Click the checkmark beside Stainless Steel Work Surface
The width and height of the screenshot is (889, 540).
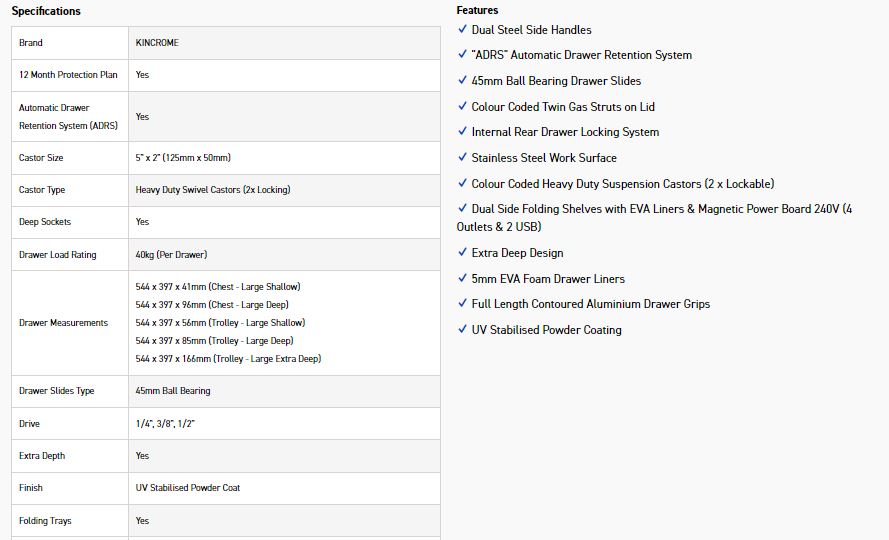[x=462, y=158]
